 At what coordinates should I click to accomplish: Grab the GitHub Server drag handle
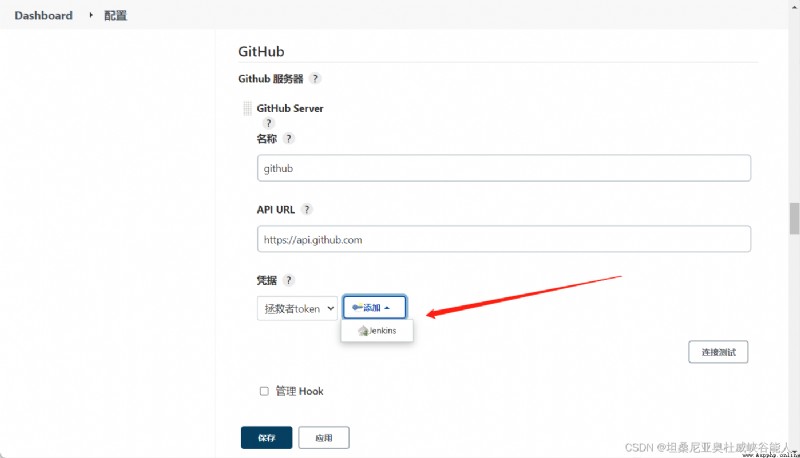[x=247, y=108]
